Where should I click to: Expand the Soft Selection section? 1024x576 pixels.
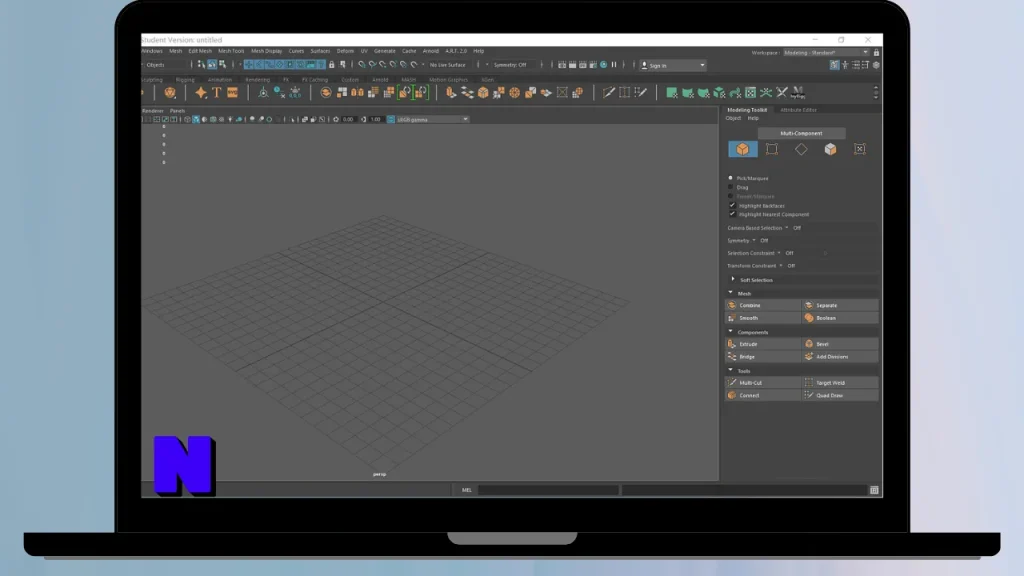pos(733,280)
